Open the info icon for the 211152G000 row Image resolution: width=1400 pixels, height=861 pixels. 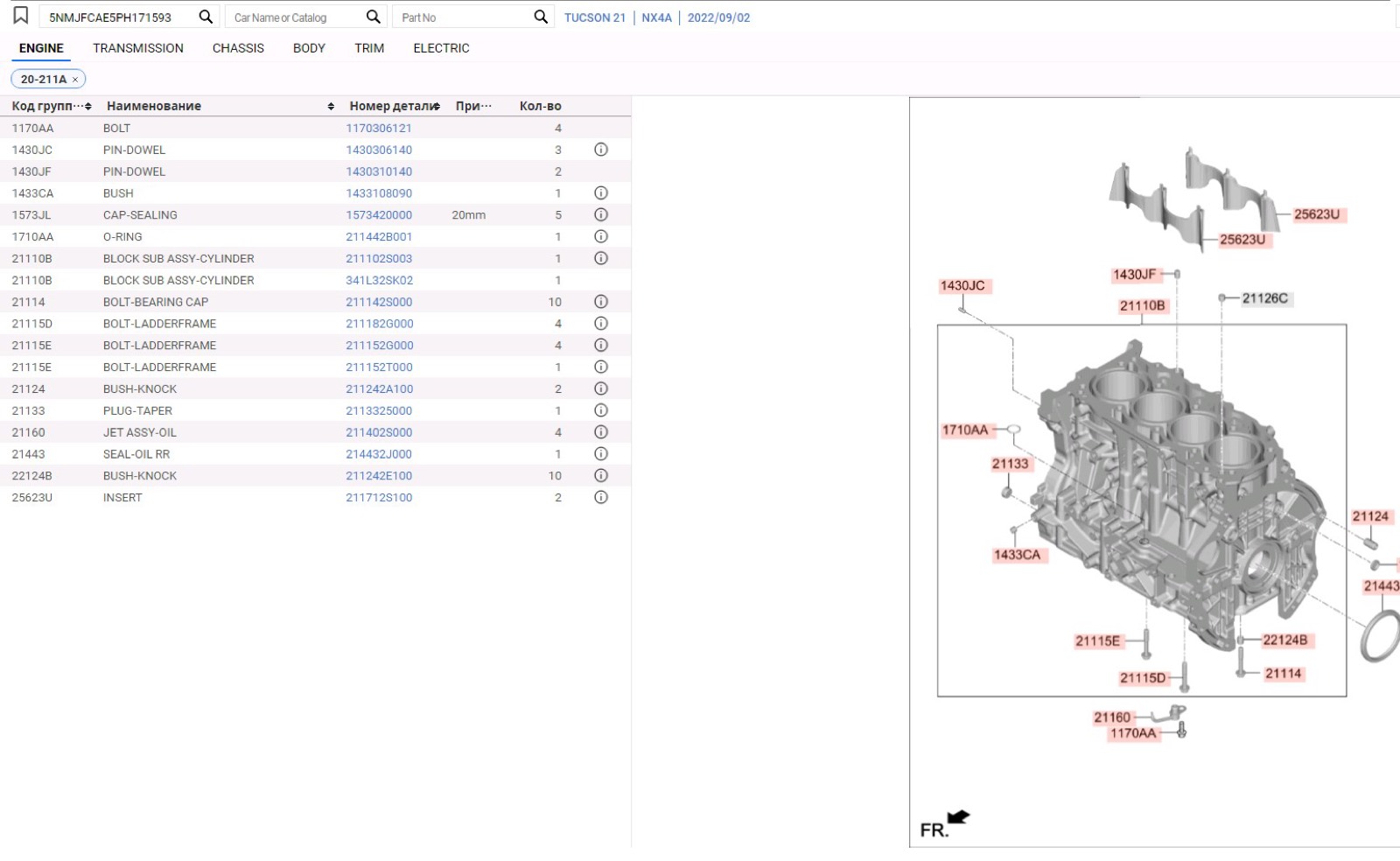tap(601, 345)
